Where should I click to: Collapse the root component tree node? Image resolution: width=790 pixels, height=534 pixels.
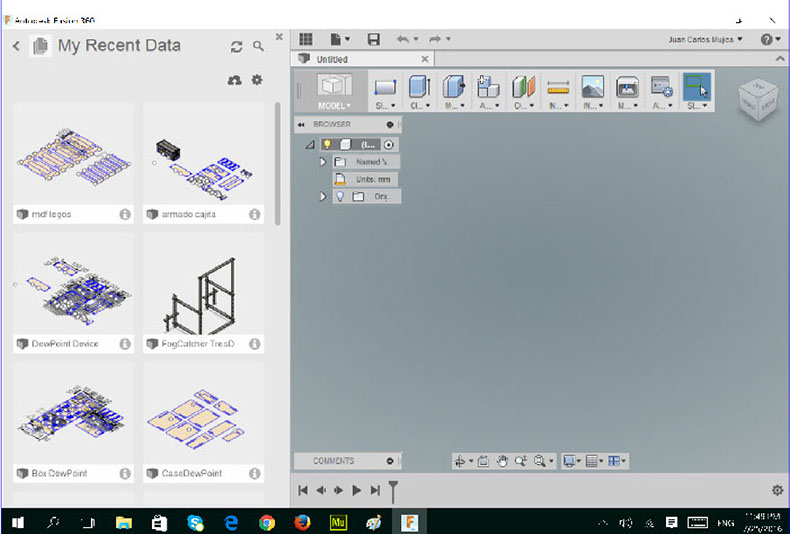point(310,145)
